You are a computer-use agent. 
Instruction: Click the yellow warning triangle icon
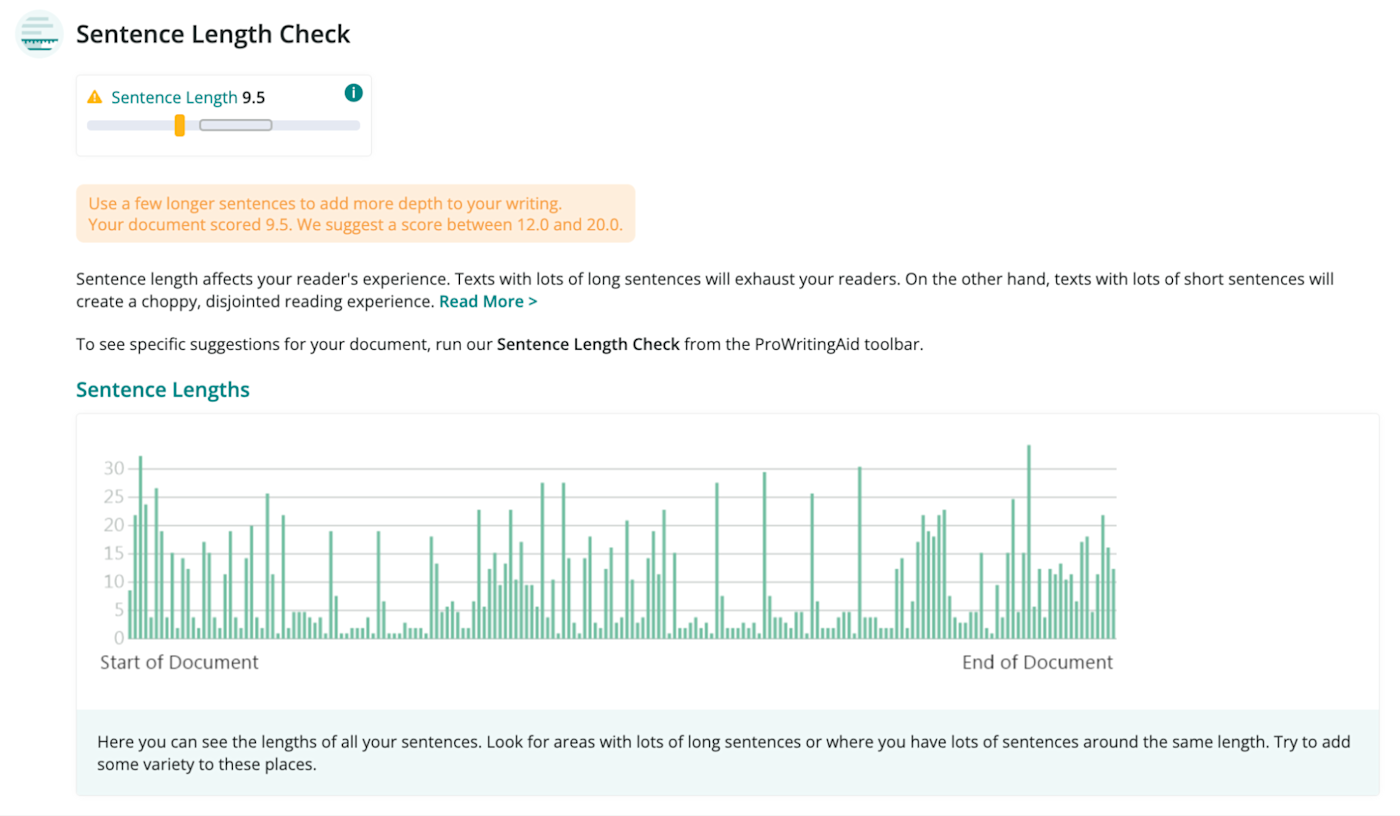pos(95,97)
